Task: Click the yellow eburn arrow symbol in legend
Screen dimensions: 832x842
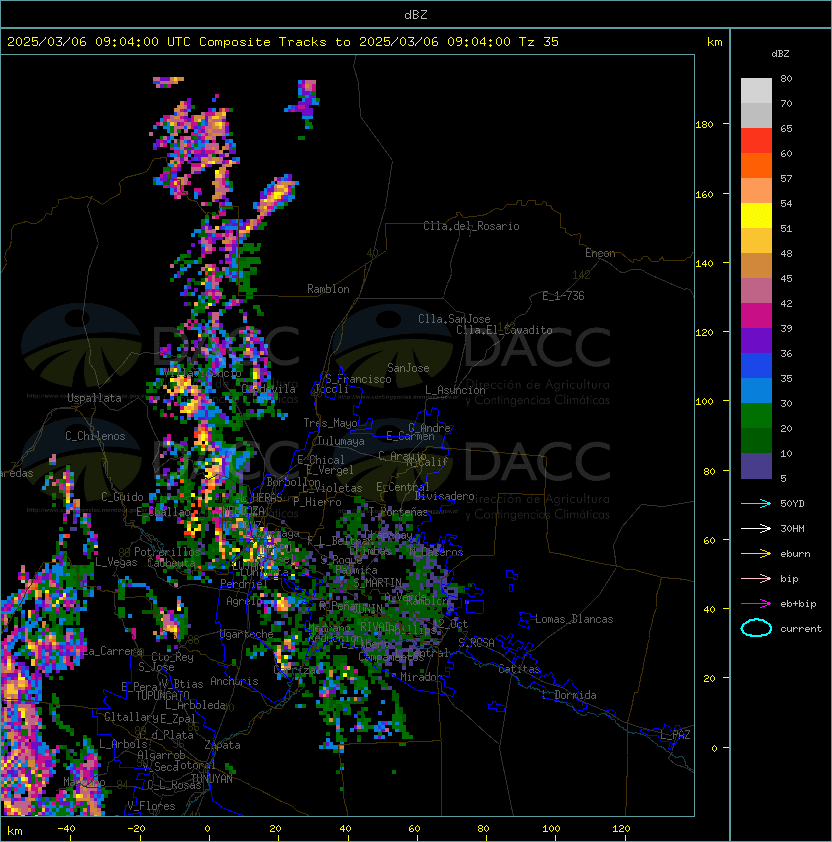Action: (756, 554)
